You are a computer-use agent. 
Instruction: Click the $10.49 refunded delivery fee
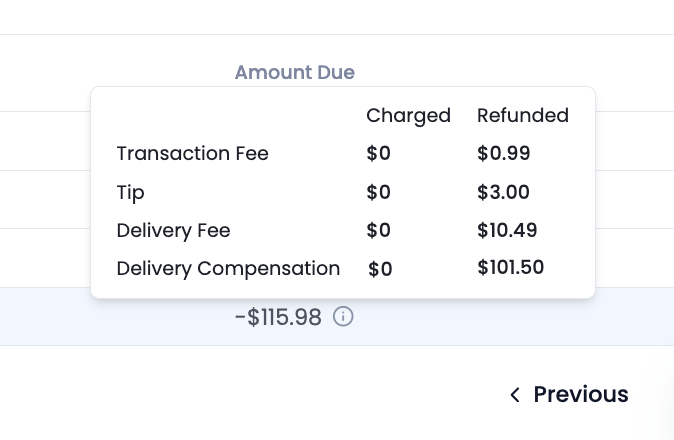[x=507, y=230]
